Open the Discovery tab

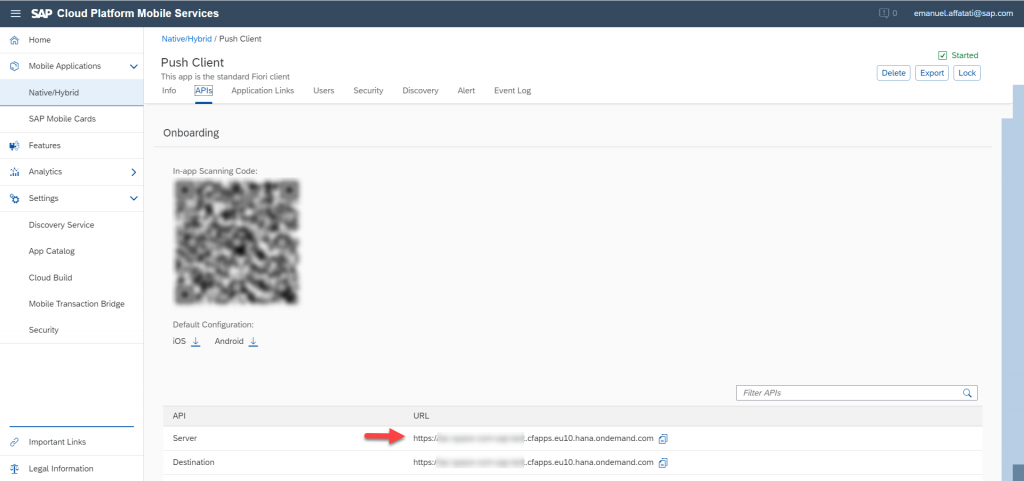(421, 91)
